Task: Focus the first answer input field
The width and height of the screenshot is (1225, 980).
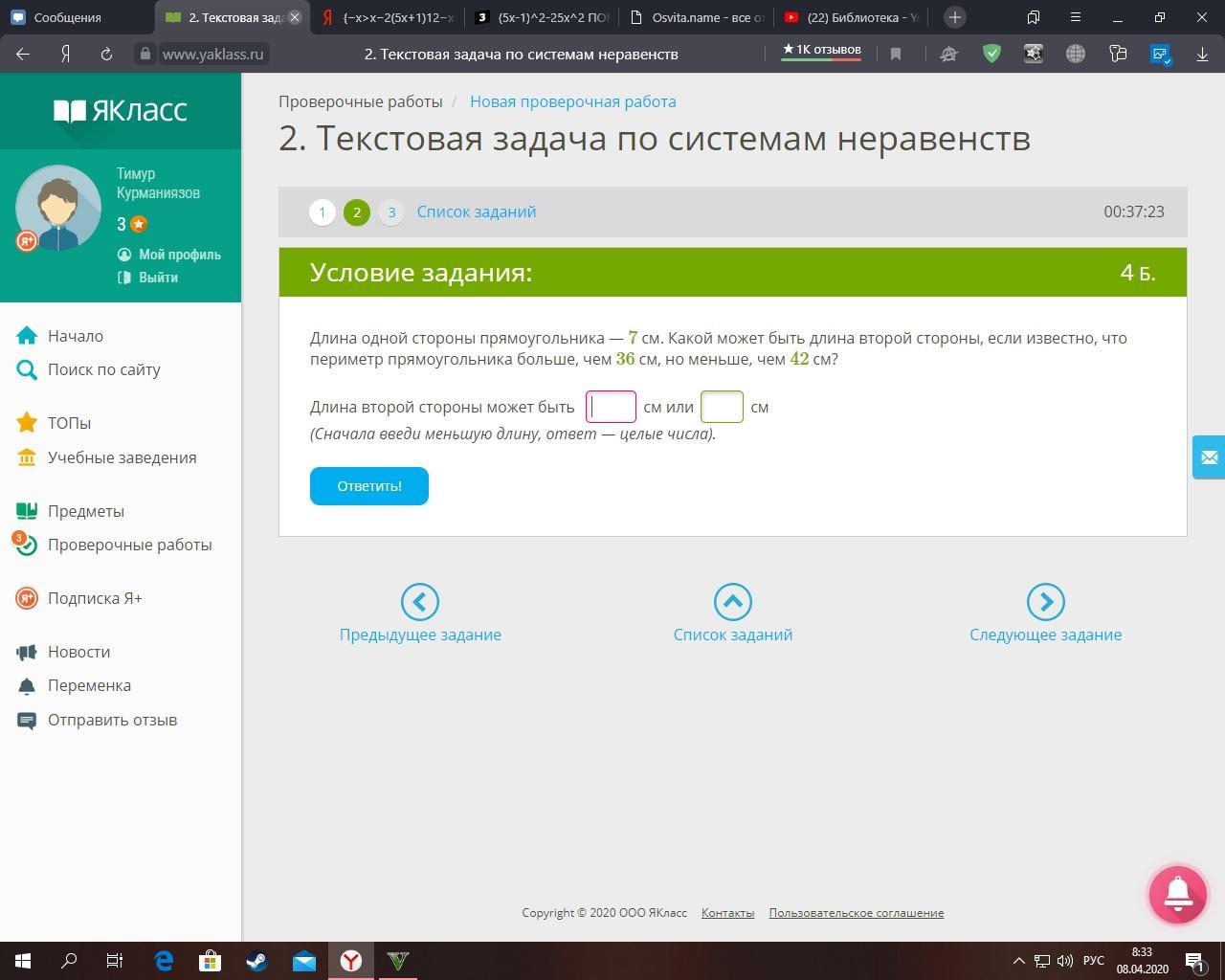Action: point(611,407)
